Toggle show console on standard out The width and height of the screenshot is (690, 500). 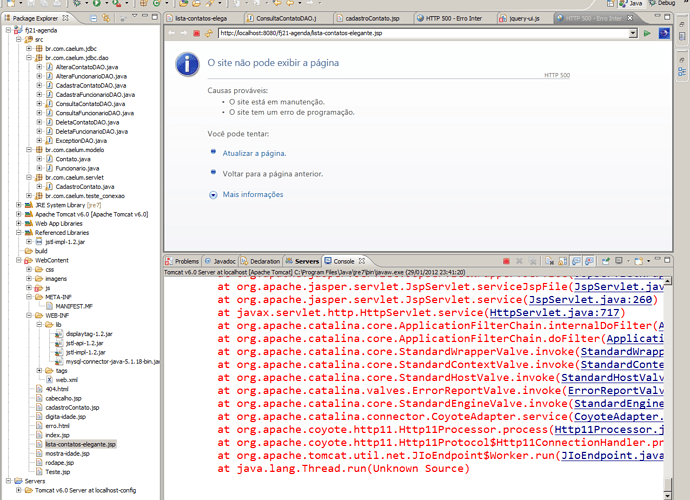576,261
